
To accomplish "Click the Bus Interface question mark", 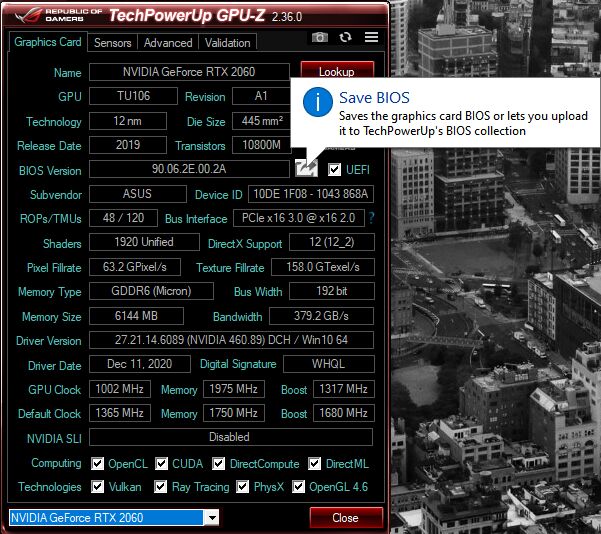I will pos(371,218).
